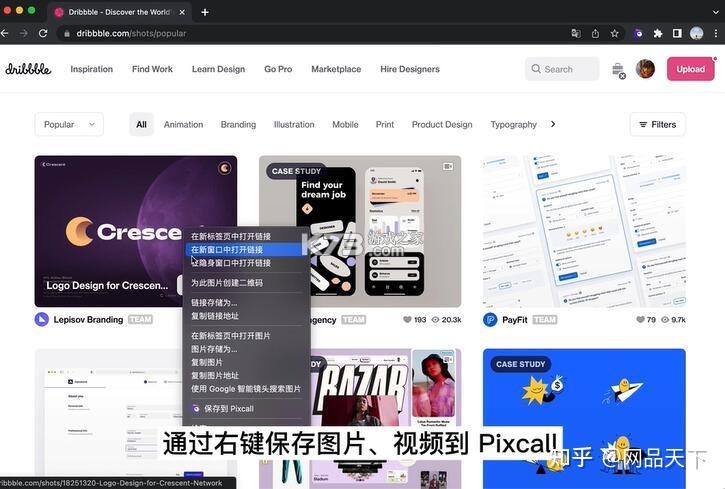Click the views eye icon showing 20.3k
The height and width of the screenshot is (489, 725).
[435, 319]
